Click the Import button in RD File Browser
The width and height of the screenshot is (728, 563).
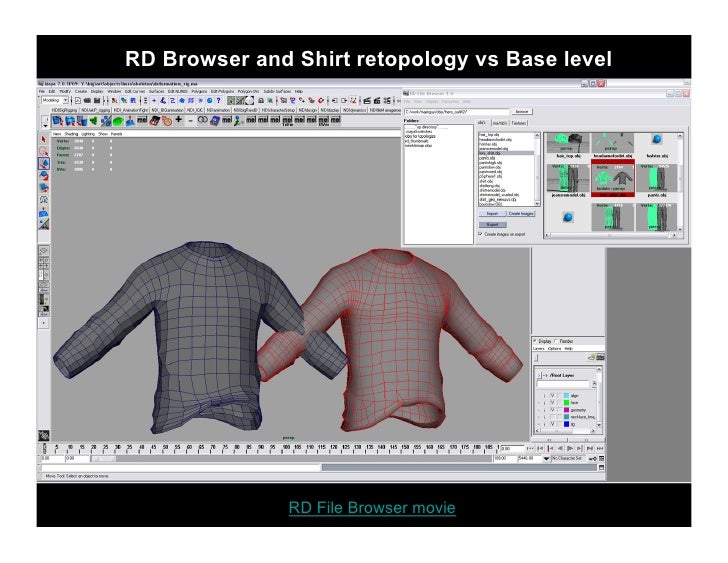click(x=491, y=213)
